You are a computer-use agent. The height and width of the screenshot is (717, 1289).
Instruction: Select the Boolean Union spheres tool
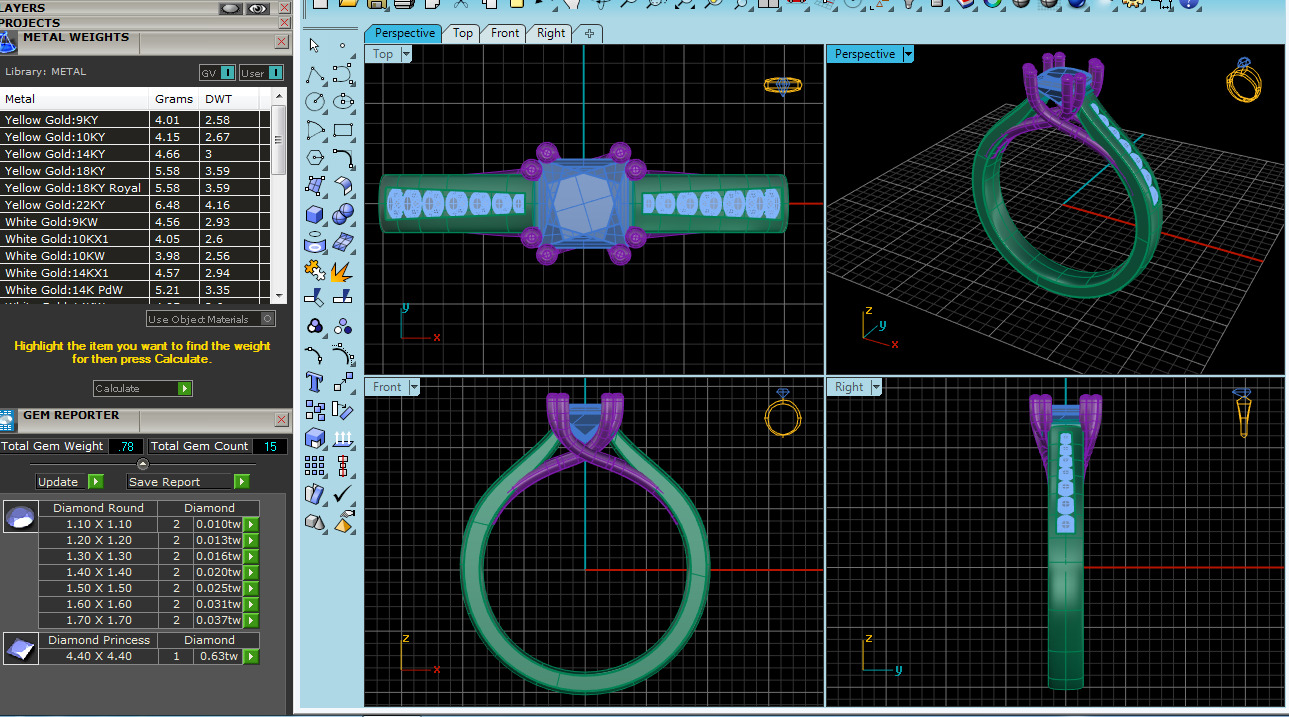pyautogui.click(x=343, y=214)
